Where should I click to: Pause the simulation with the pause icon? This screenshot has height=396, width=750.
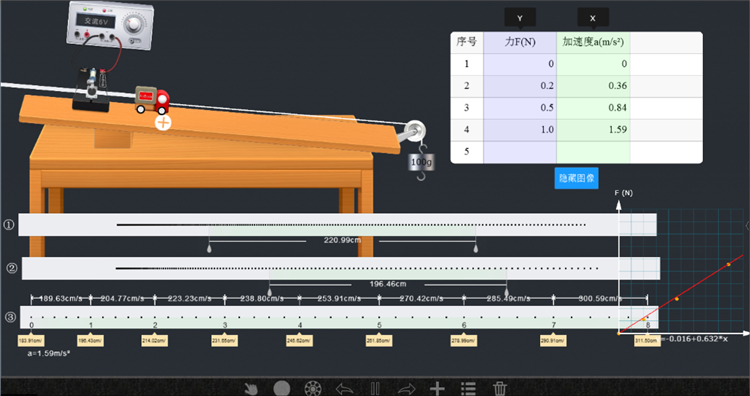pyautogui.click(x=375, y=389)
